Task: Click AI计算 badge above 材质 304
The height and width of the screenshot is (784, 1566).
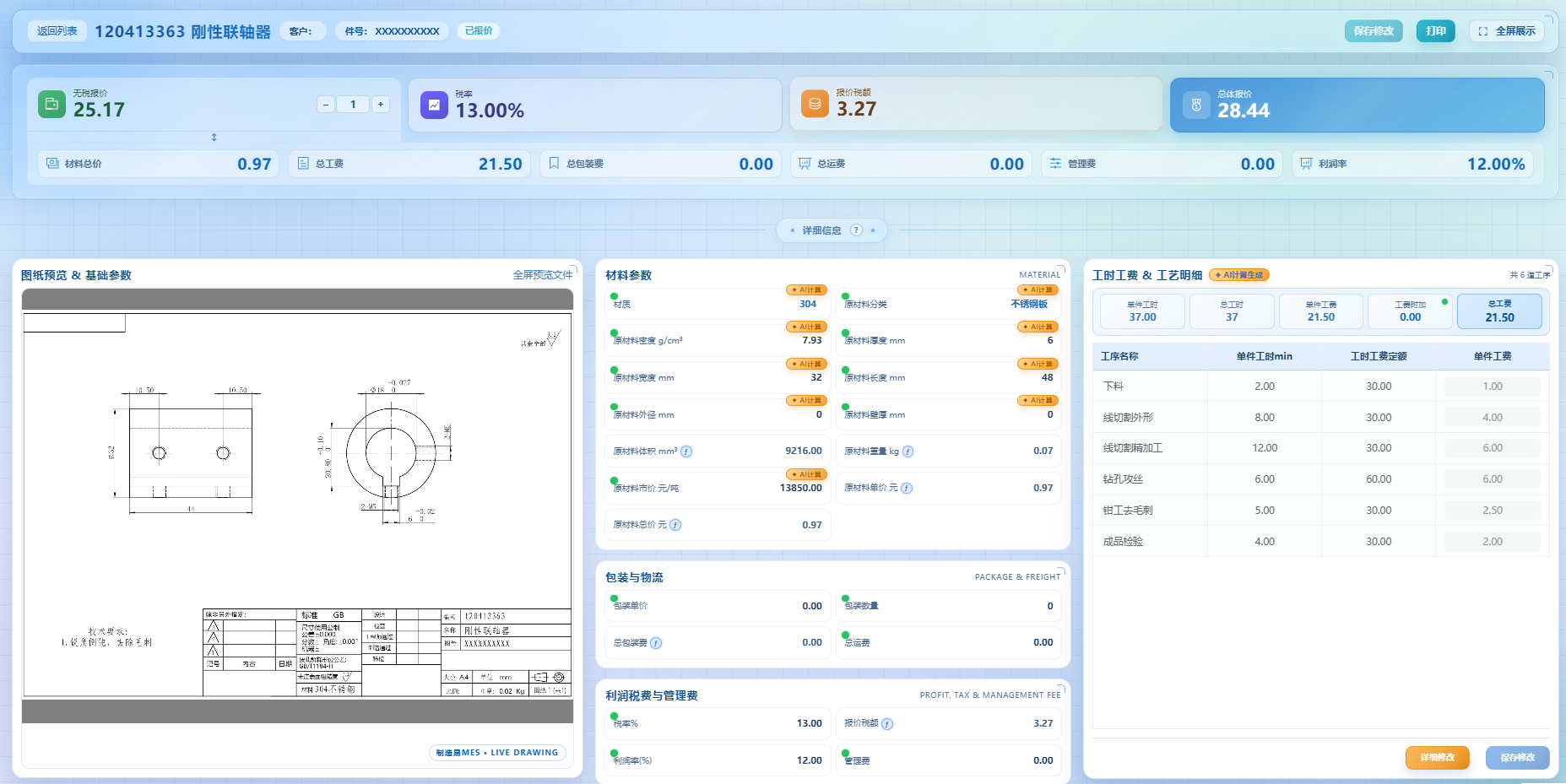Action: [806, 289]
